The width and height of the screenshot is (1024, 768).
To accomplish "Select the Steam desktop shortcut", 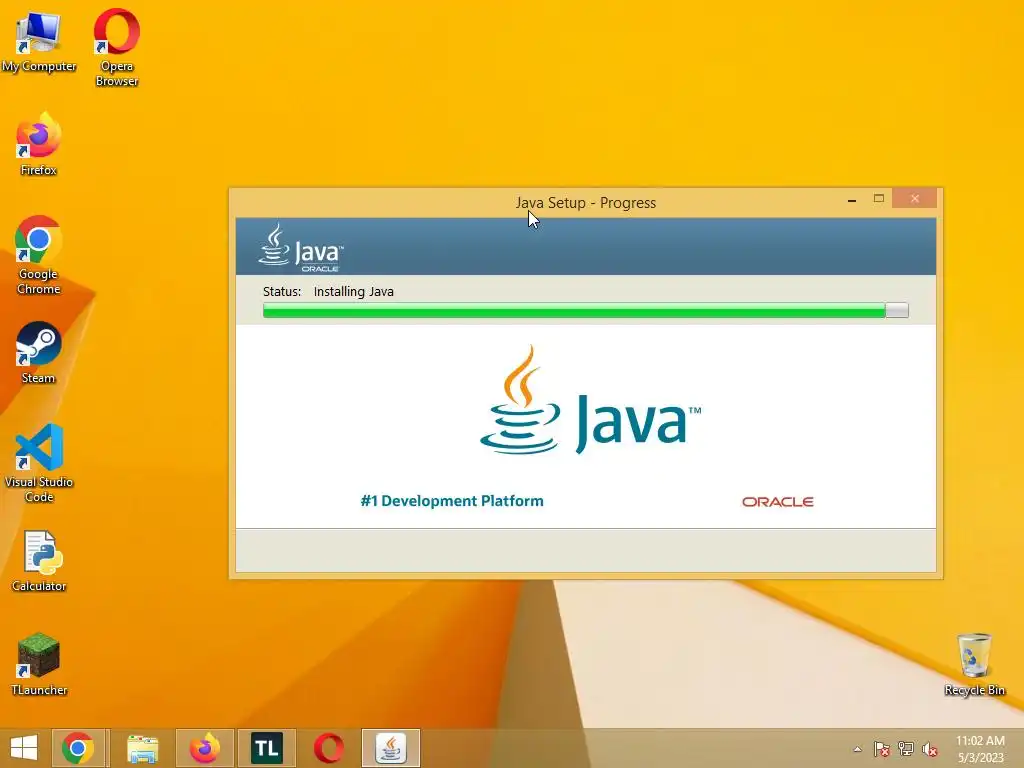I will pyautogui.click(x=39, y=353).
